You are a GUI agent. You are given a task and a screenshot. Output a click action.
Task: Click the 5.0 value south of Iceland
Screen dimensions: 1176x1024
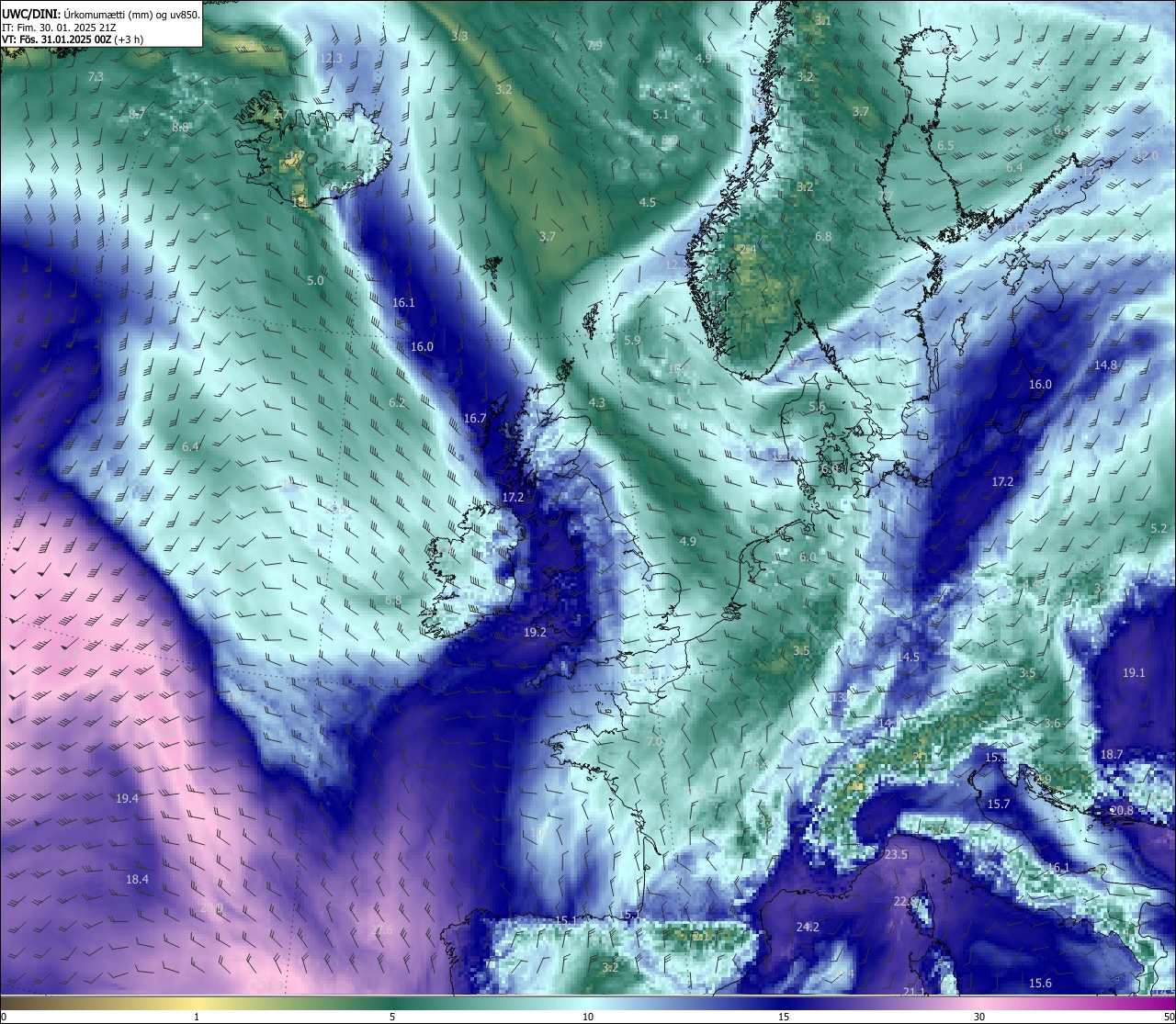coord(315,280)
